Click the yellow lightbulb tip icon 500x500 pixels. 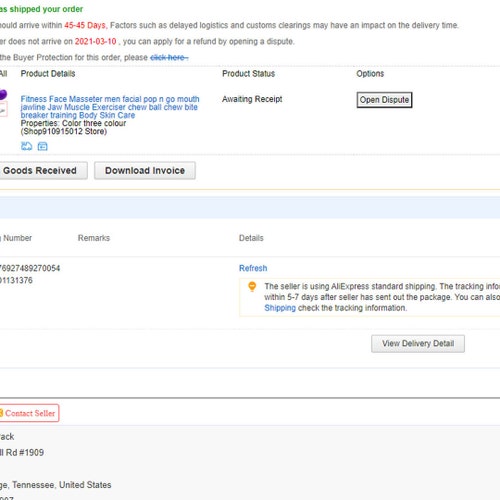point(252,286)
